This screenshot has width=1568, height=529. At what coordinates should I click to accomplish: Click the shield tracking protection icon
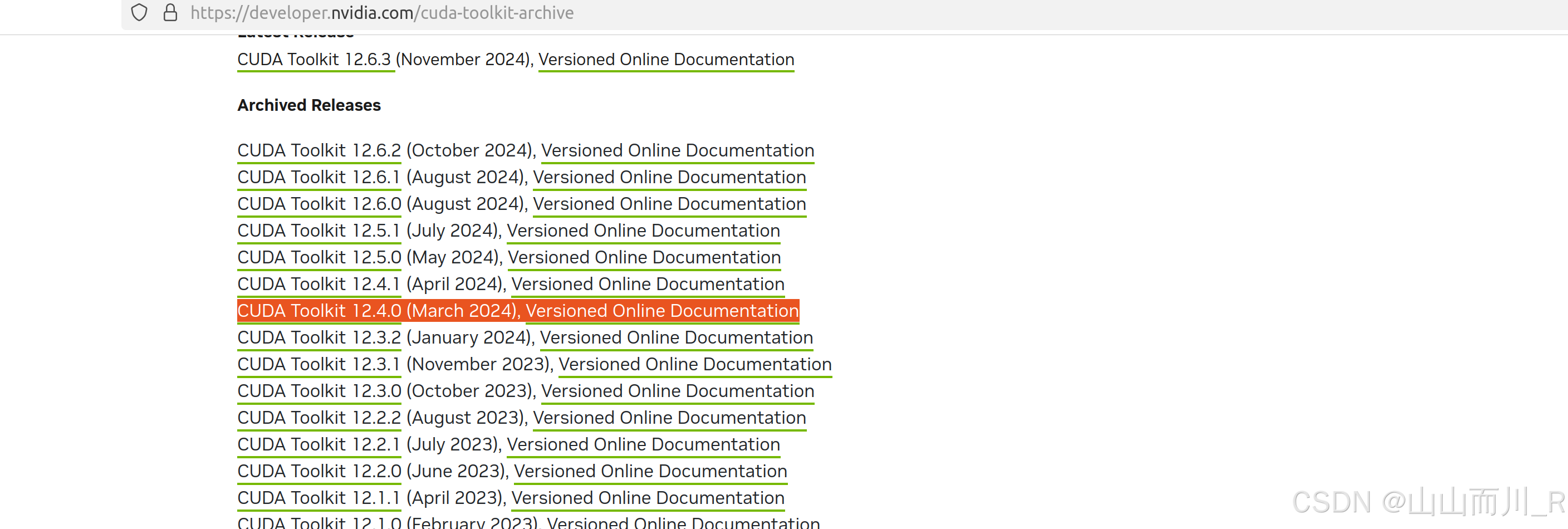click(x=139, y=13)
